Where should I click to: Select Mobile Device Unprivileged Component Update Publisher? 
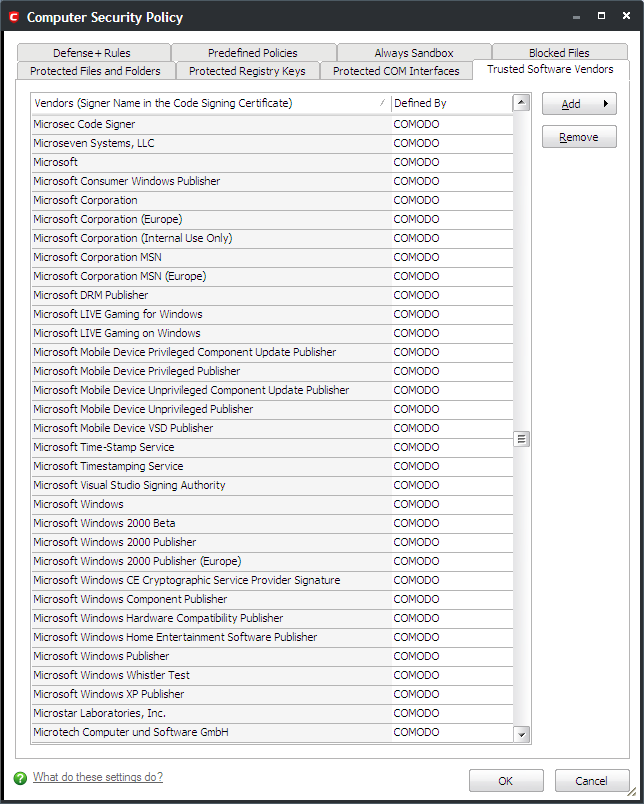pos(272,390)
